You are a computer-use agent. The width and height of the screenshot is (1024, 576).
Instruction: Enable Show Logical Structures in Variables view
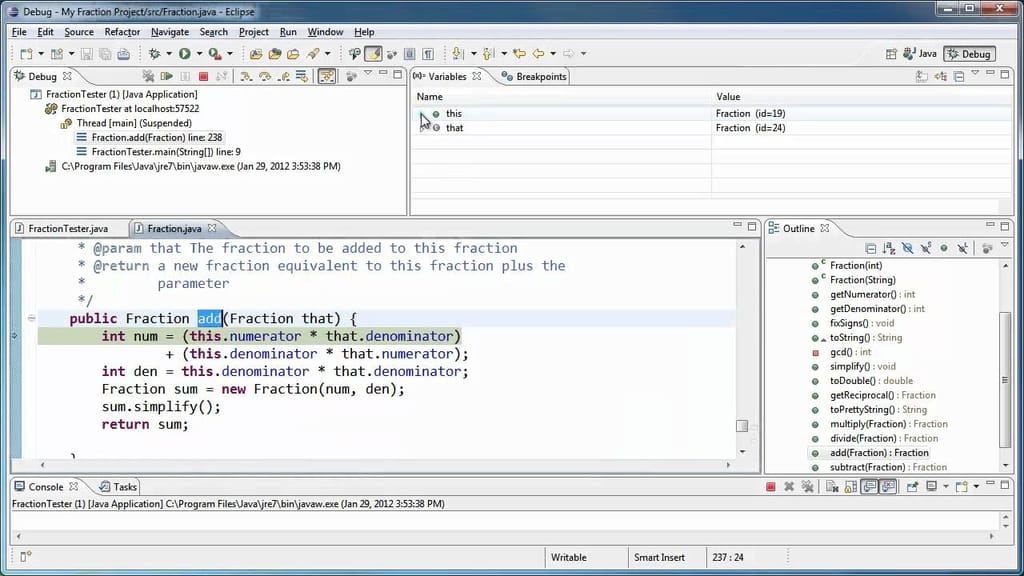(x=941, y=77)
